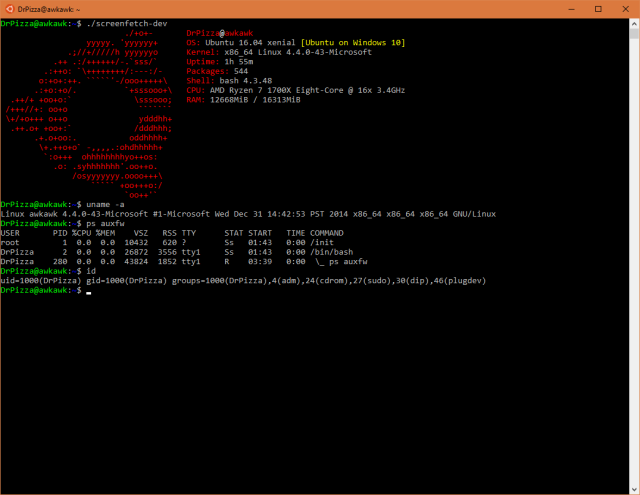Close the bash terminal window
Viewport: 640px width, 495px height.
coord(625,9)
